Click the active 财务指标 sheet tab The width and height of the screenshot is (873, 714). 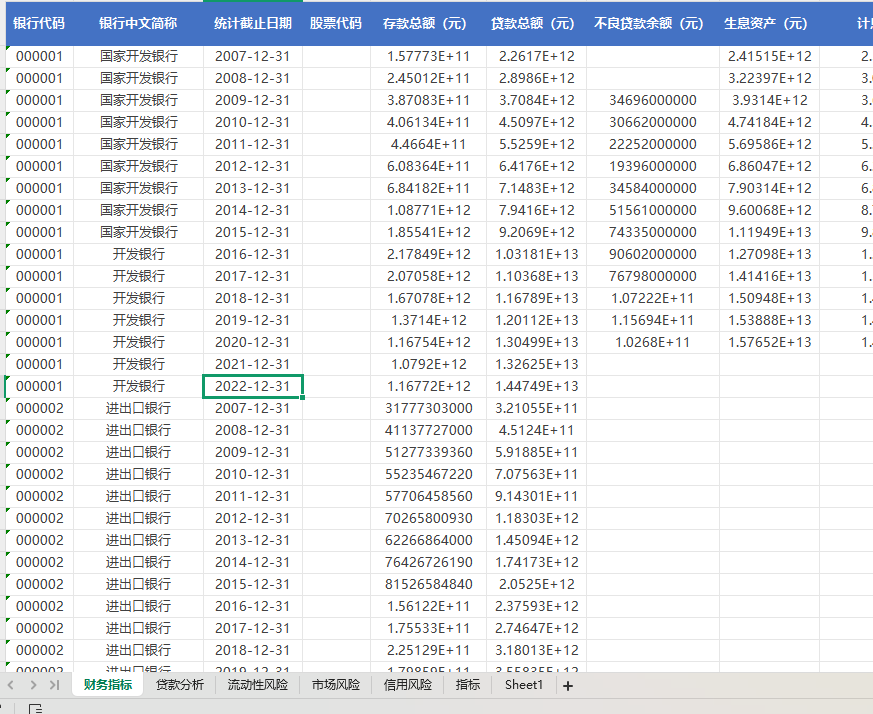pos(107,684)
